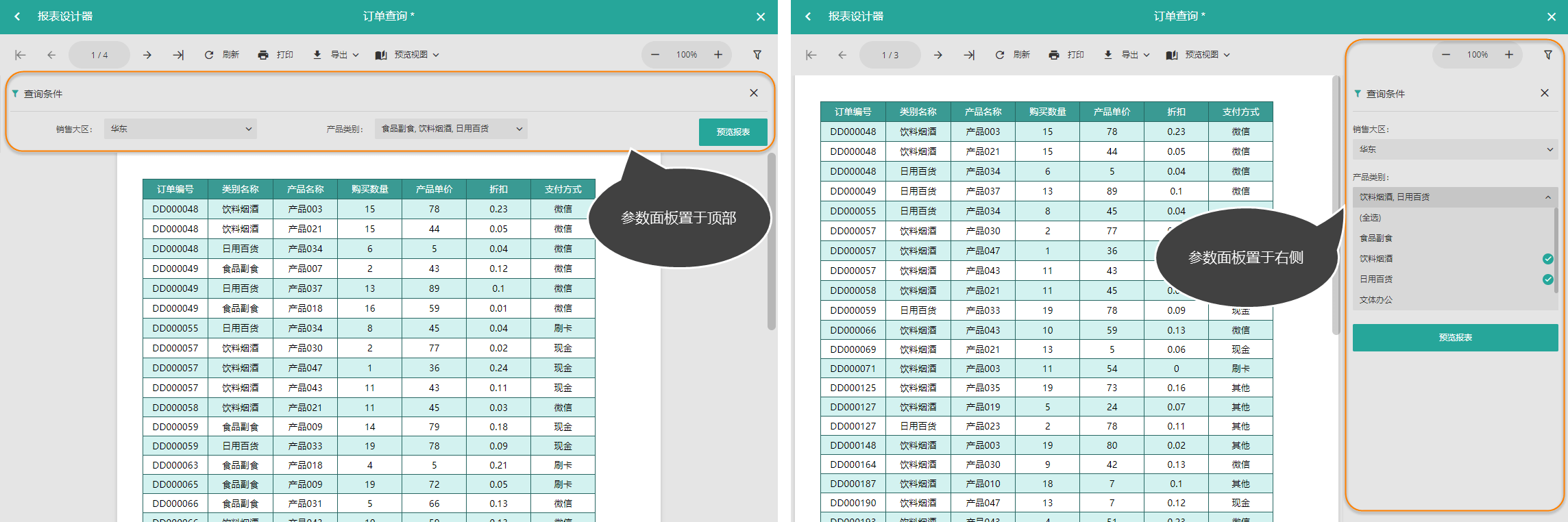
Task: Select cell 产品031 in left table
Action: point(305,504)
